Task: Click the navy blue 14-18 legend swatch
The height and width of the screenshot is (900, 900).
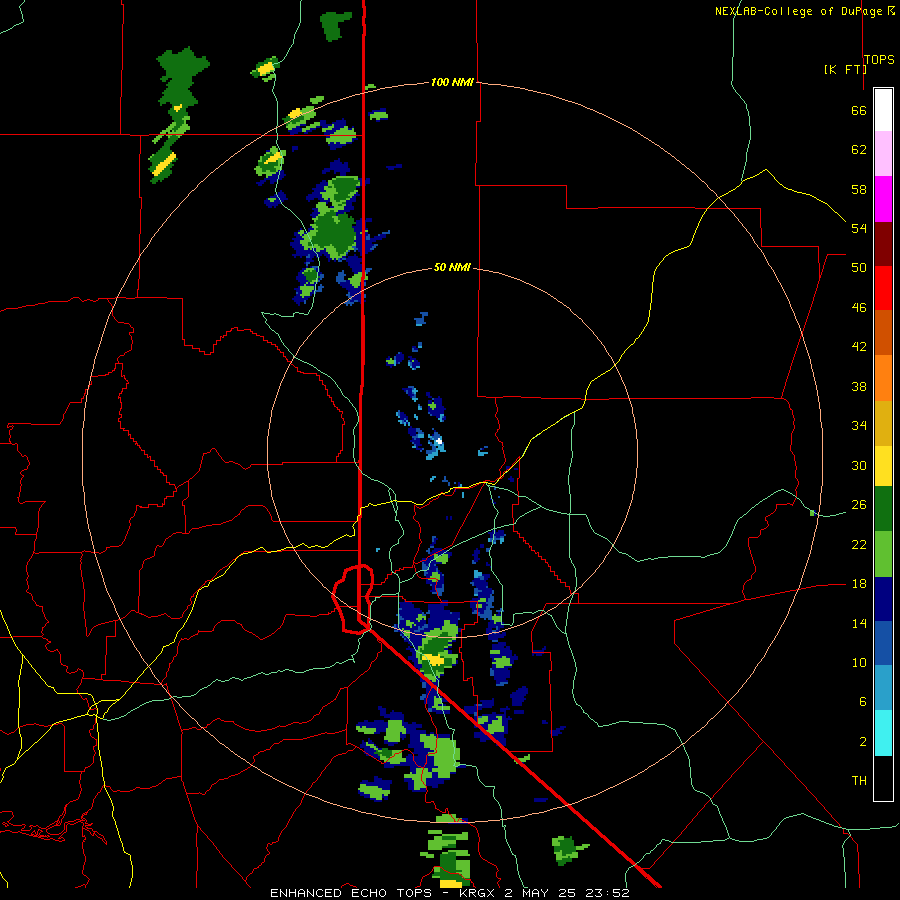Action: click(883, 599)
